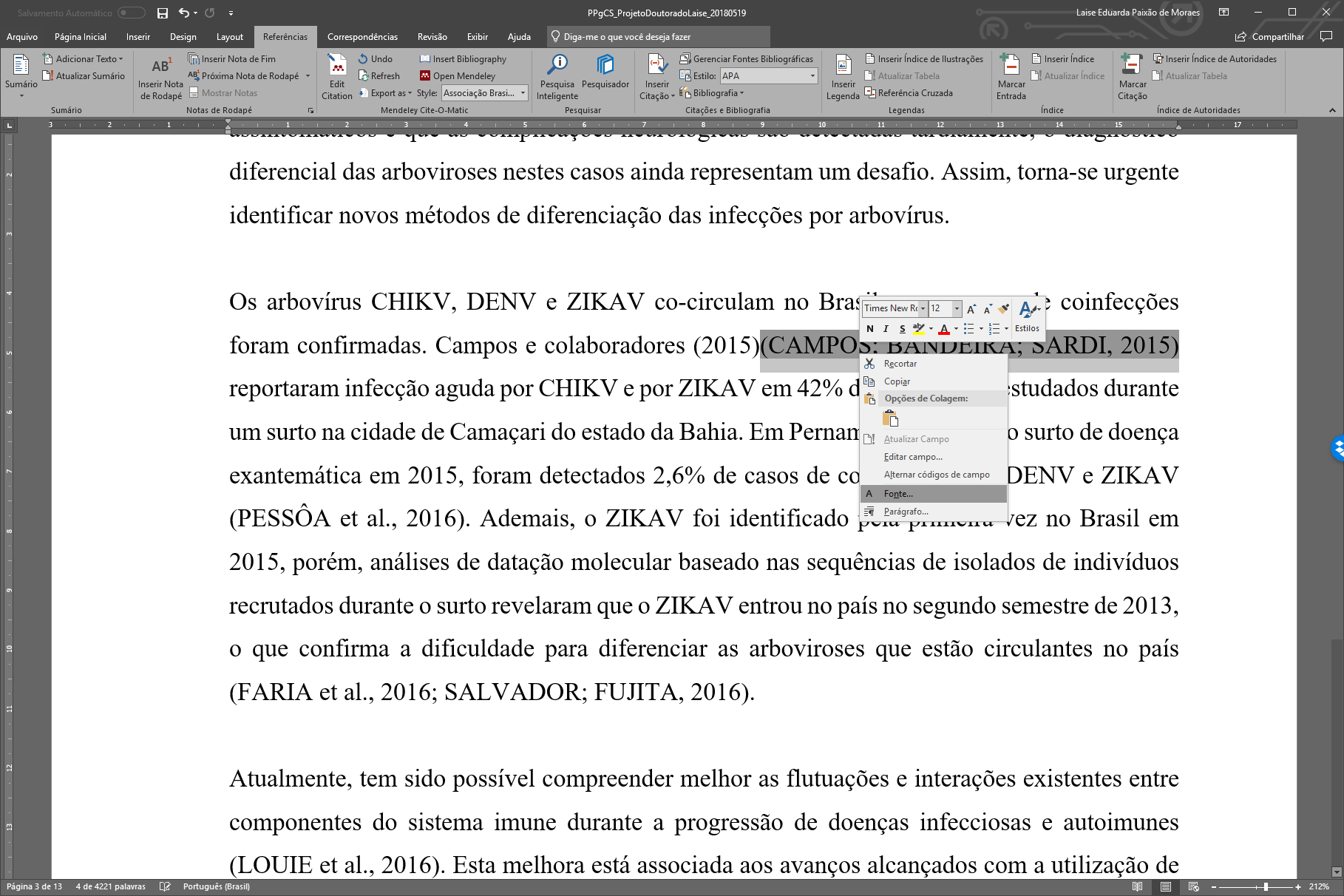Switch to Read Mode view in status bar
The width and height of the screenshot is (1344, 896).
click(x=1137, y=886)
